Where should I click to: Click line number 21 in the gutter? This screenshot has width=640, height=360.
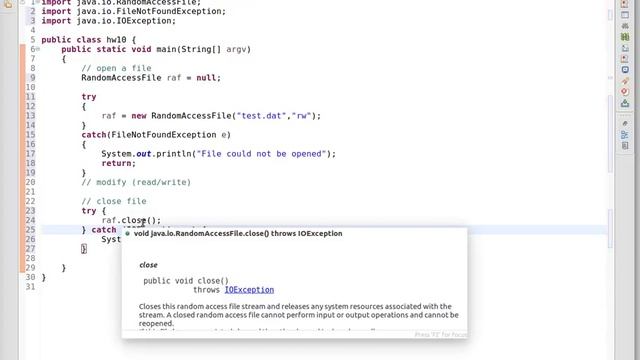point(31,192)
